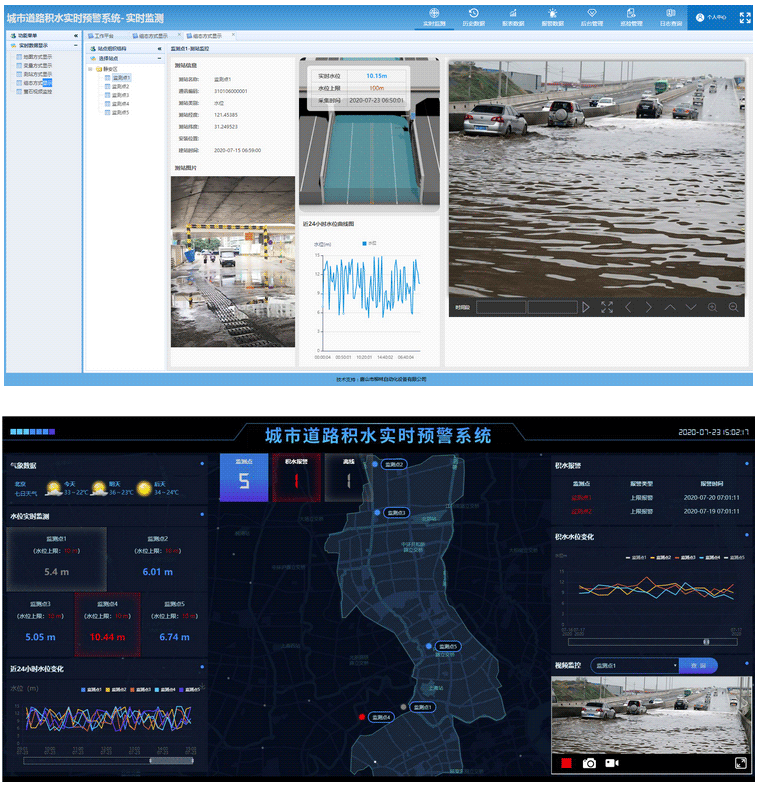Toggle the 水位 legend in the 24-hour chart
The width and height of the screenshot is (759, 789).
(x=366, y=243)
